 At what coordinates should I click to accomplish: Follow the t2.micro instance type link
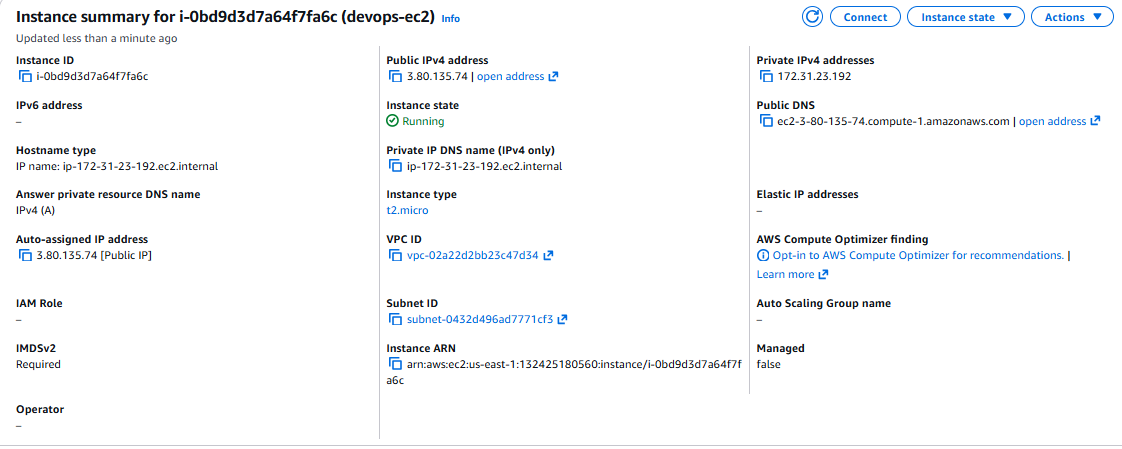click(407, 210)
